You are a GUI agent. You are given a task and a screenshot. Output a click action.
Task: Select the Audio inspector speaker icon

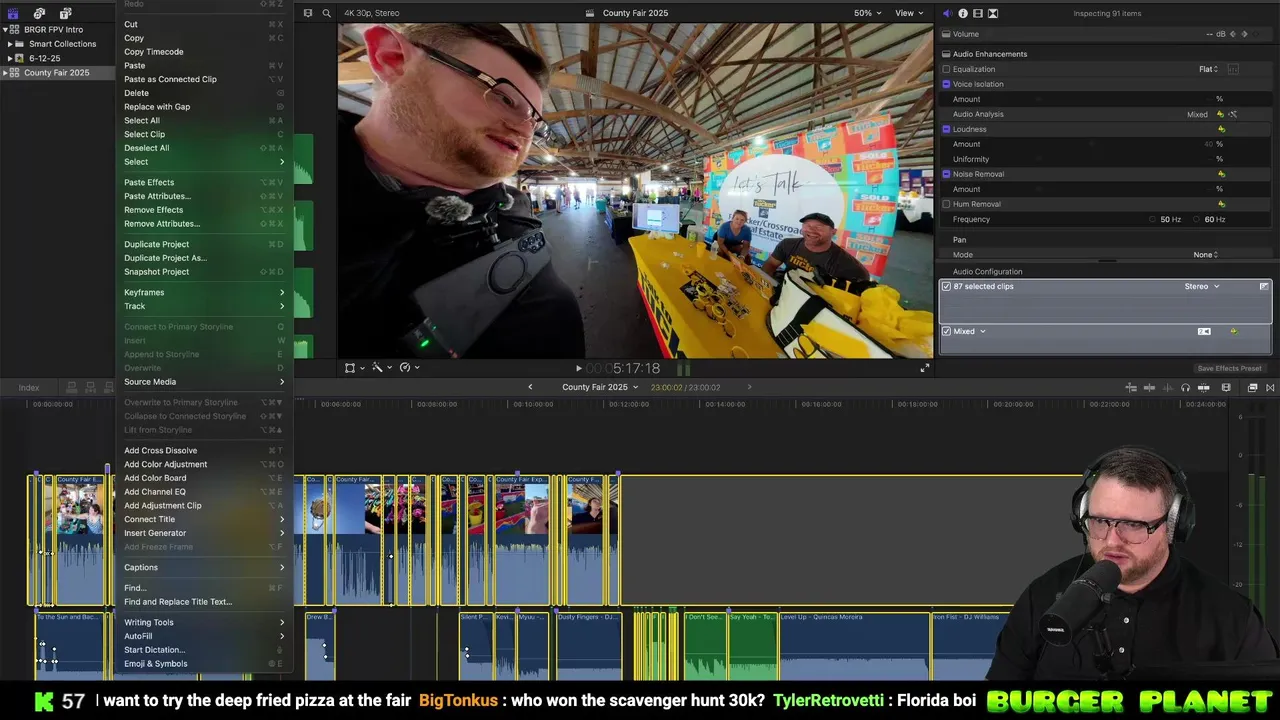(x=947, y=13)
